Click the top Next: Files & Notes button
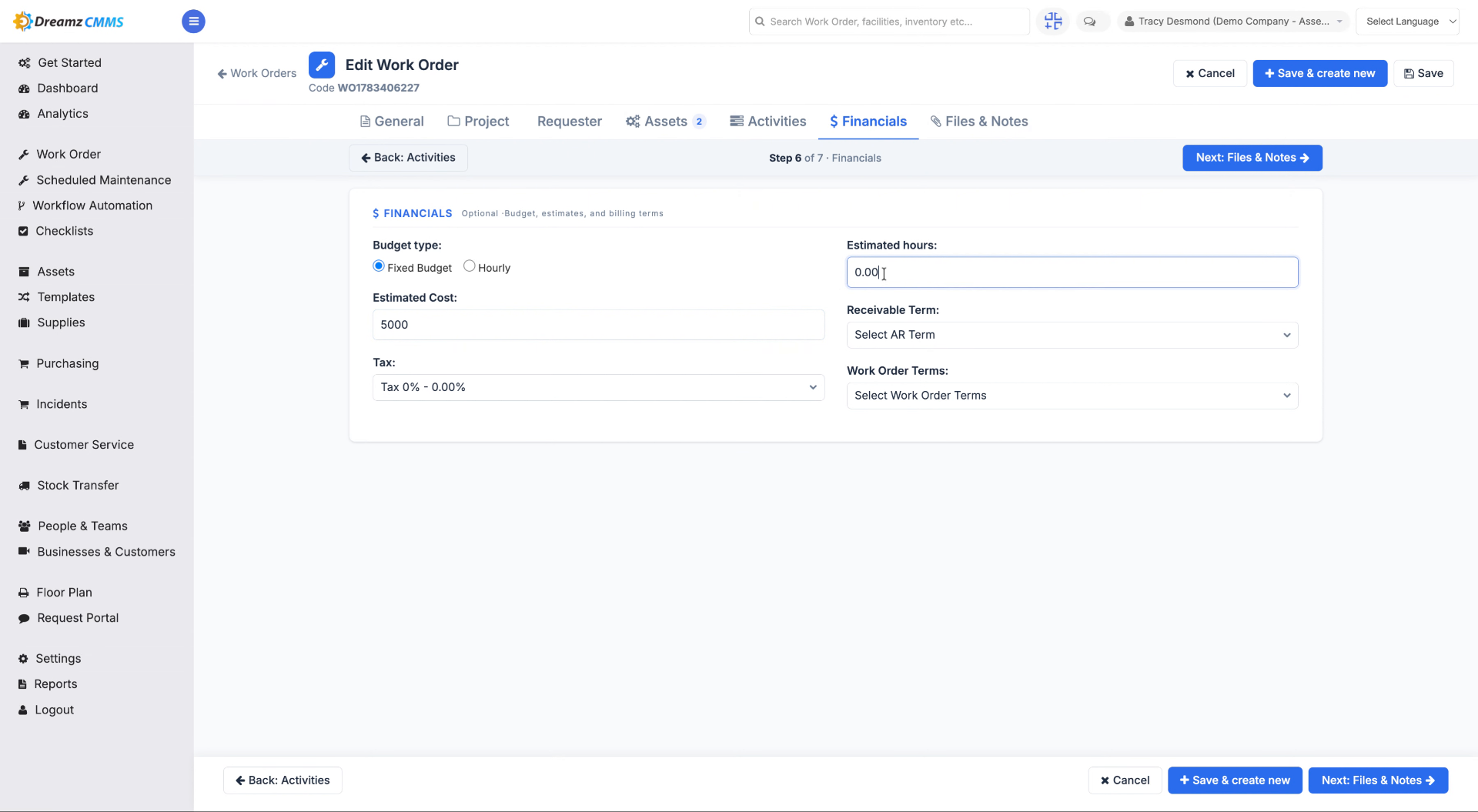The width and height of the screenshot is (1478, 812). [1252, 158]
